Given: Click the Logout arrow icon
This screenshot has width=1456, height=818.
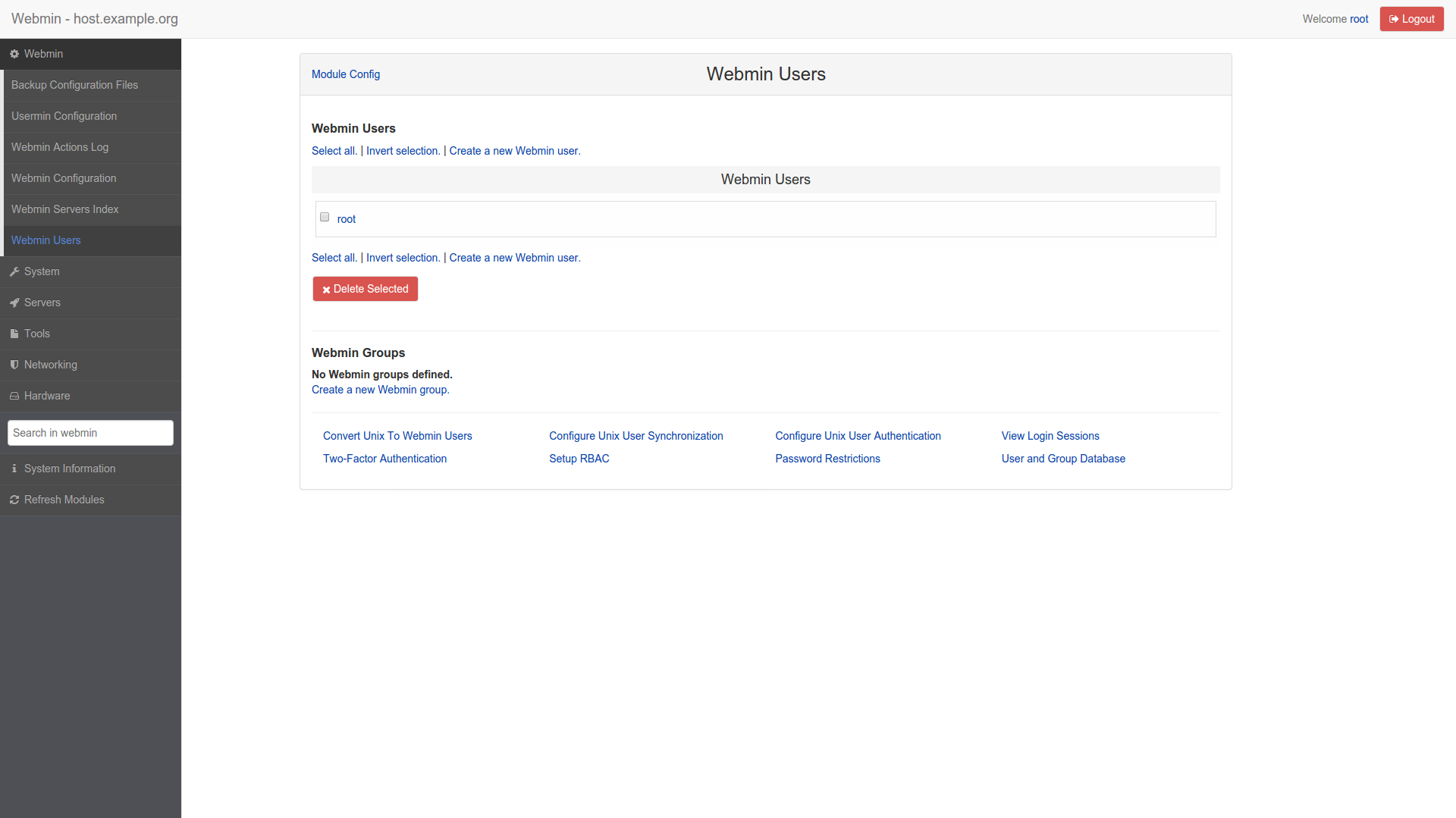Looking at the screenshot, I should pos(1394,19).
